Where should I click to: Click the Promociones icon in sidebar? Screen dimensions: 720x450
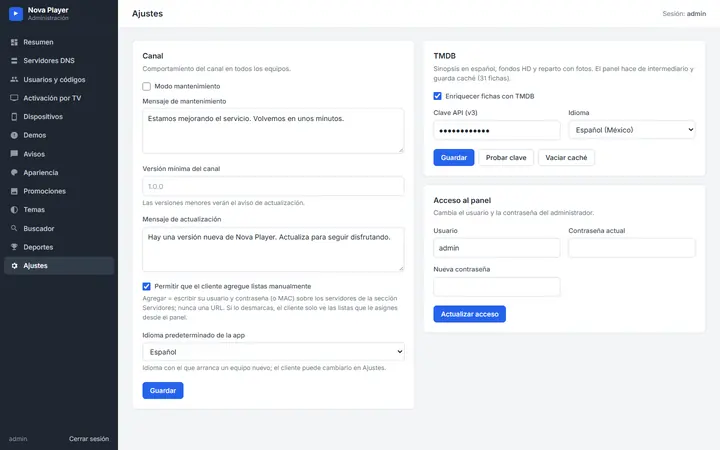click(14, 191)
